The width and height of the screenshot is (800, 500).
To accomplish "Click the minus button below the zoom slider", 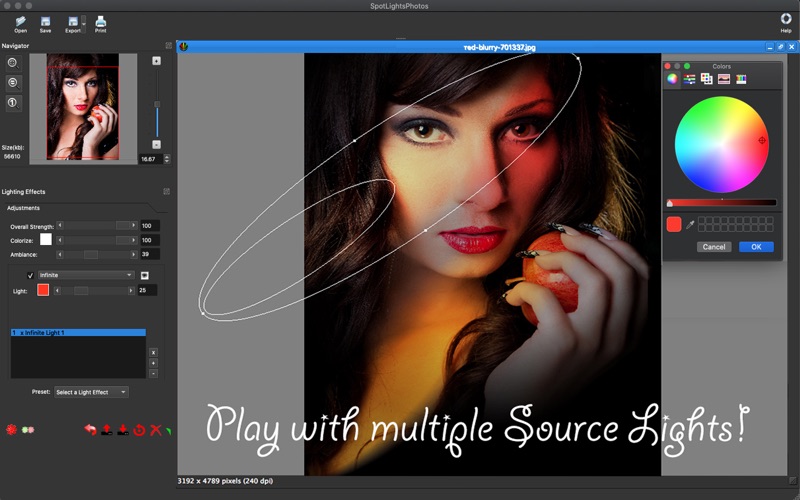I will 157,144.
